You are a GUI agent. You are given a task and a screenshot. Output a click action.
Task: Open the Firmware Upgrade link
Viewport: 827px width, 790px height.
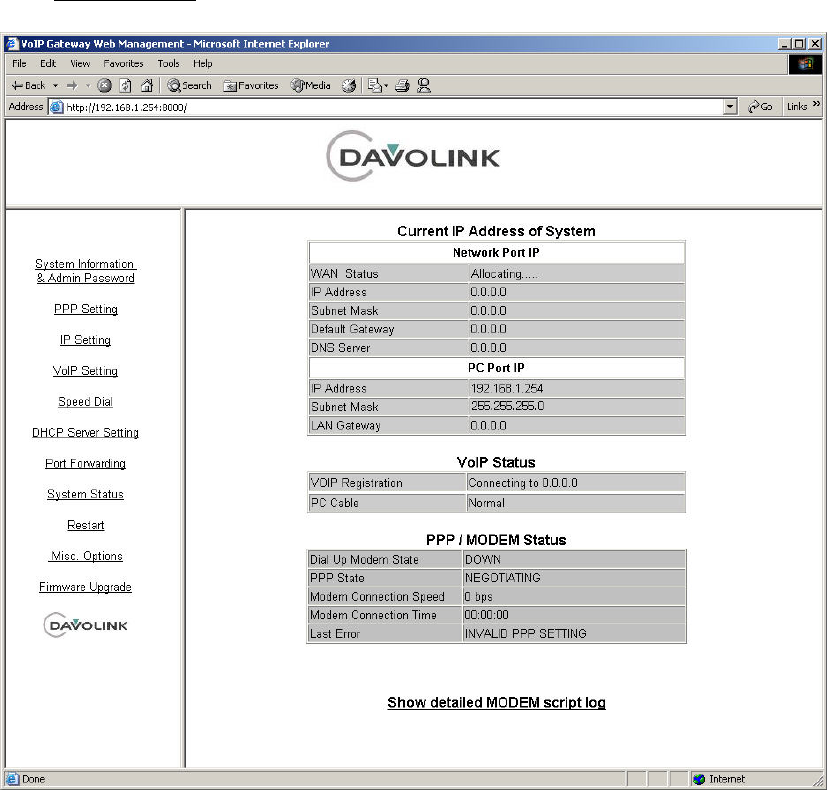tap(85, 587)
